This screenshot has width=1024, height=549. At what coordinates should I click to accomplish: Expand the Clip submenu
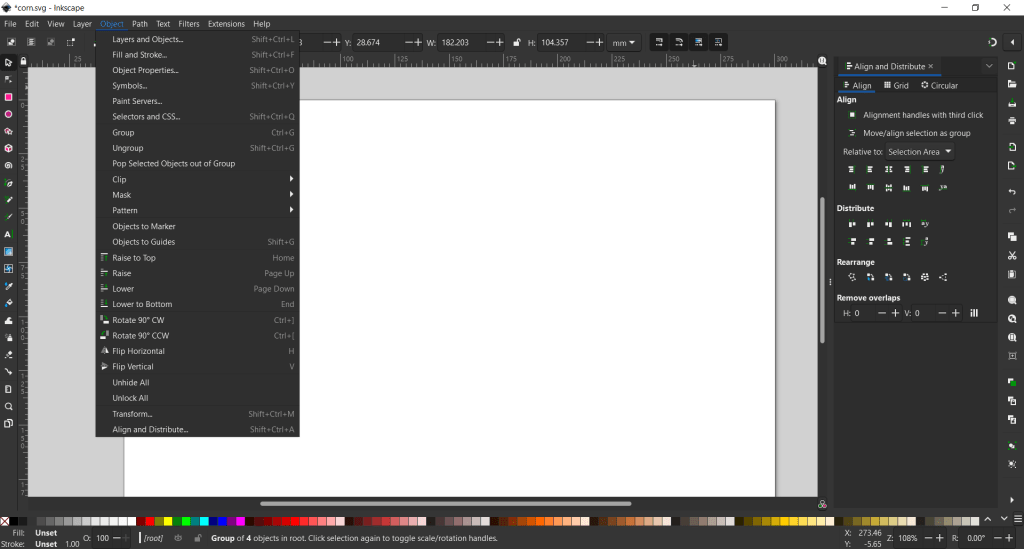(197, 180)
